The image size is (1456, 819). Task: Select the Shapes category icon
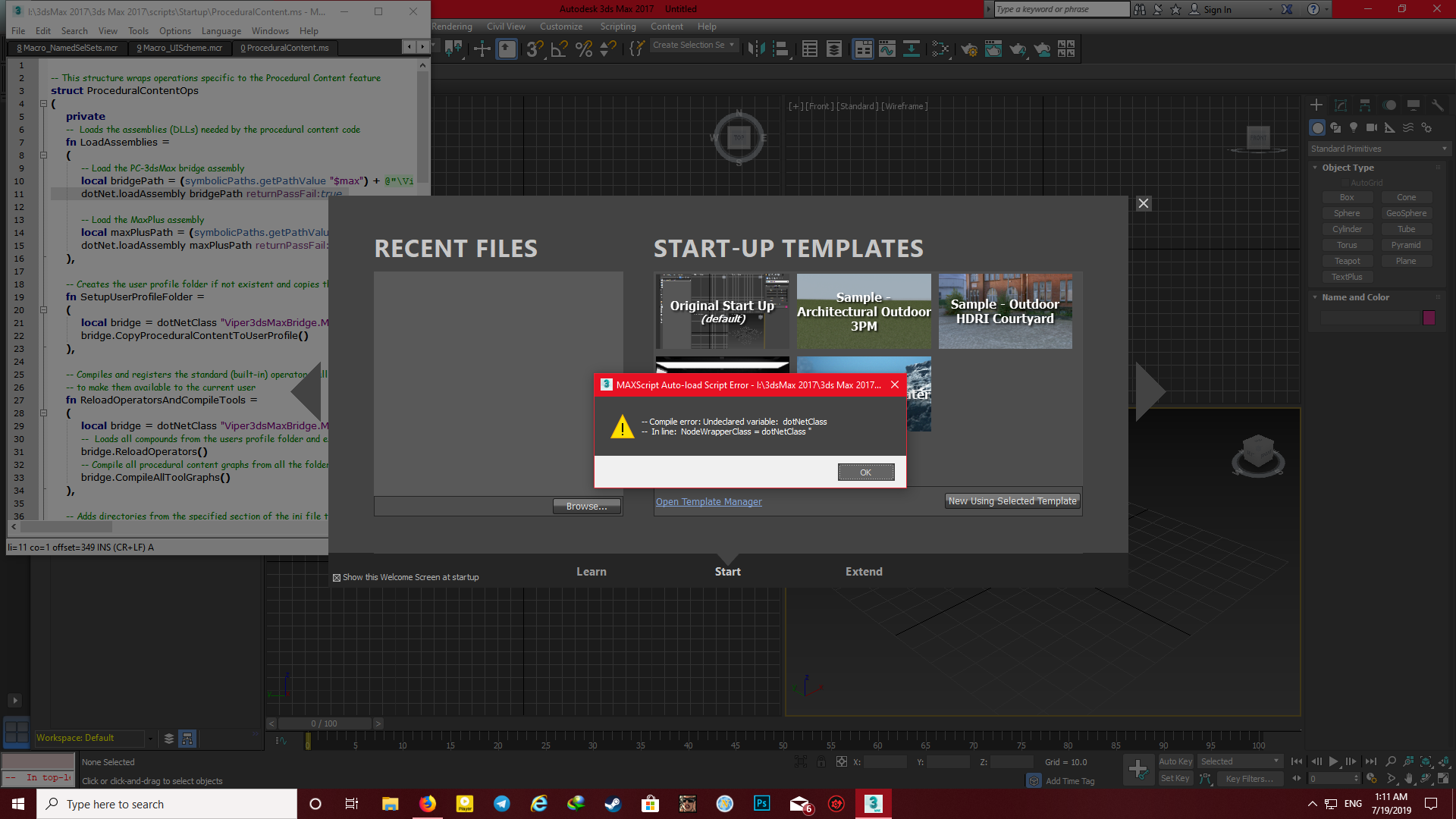click(1335, 127)
